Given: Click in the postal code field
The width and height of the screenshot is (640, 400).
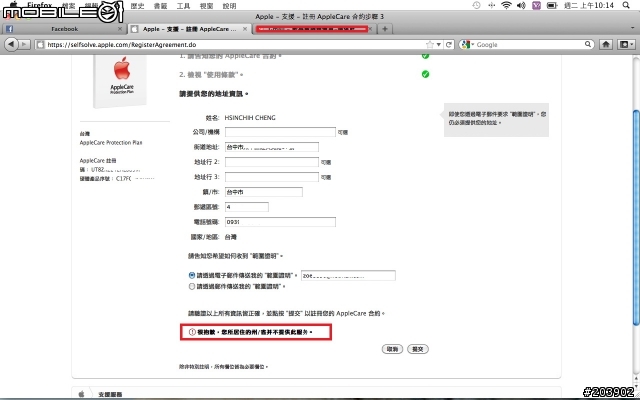Looking at the screenshot, I should click(247, 207).
